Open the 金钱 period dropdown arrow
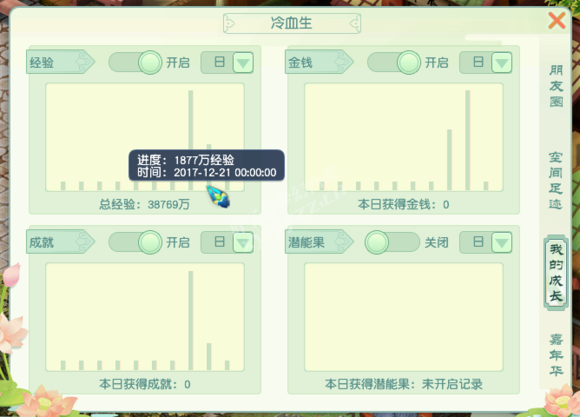This screenshot has height=417, width=580. 502,63
